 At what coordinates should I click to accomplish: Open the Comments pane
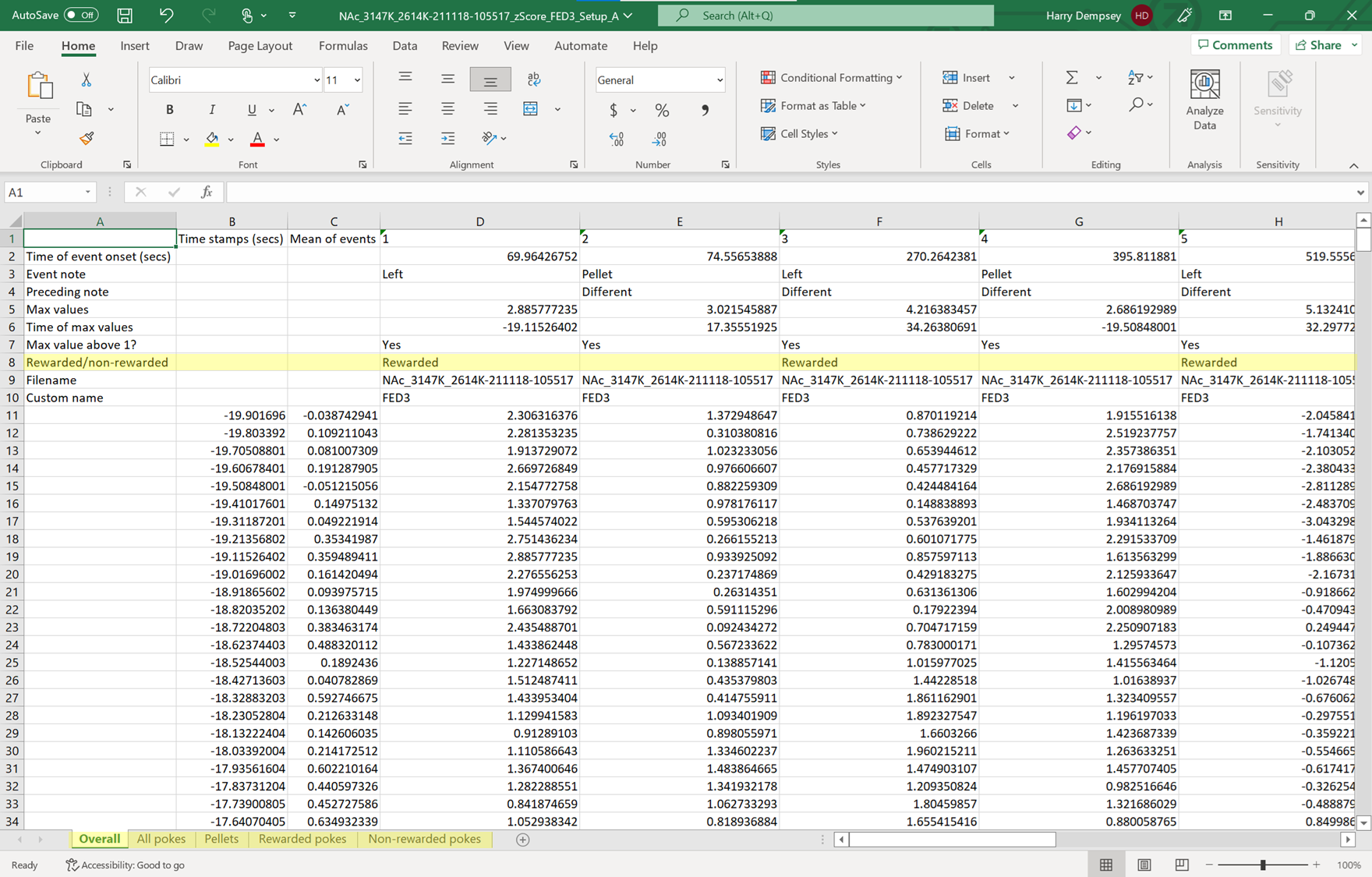pos(1235,44)
